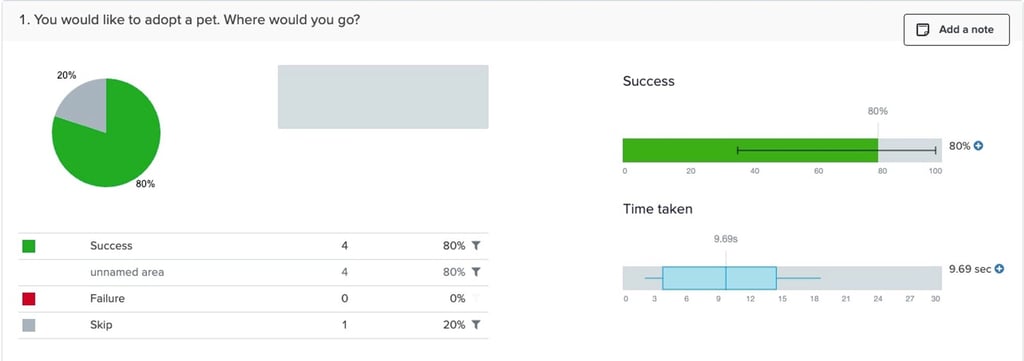This screenshot has width=1024, height=361.
Task: Select the Failure row label
Action: 107,298
